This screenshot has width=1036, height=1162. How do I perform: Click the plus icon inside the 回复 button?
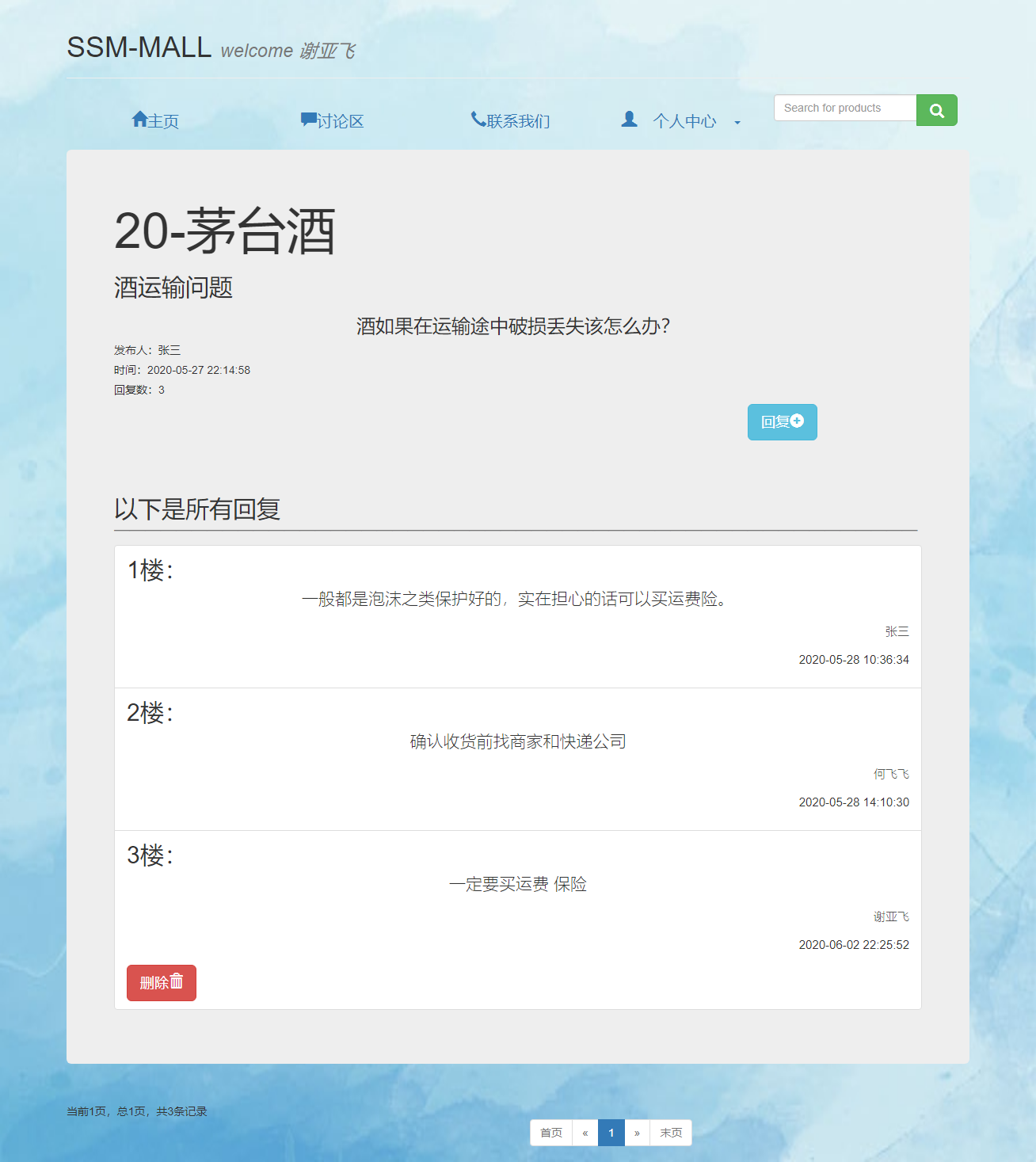(798, 422)
